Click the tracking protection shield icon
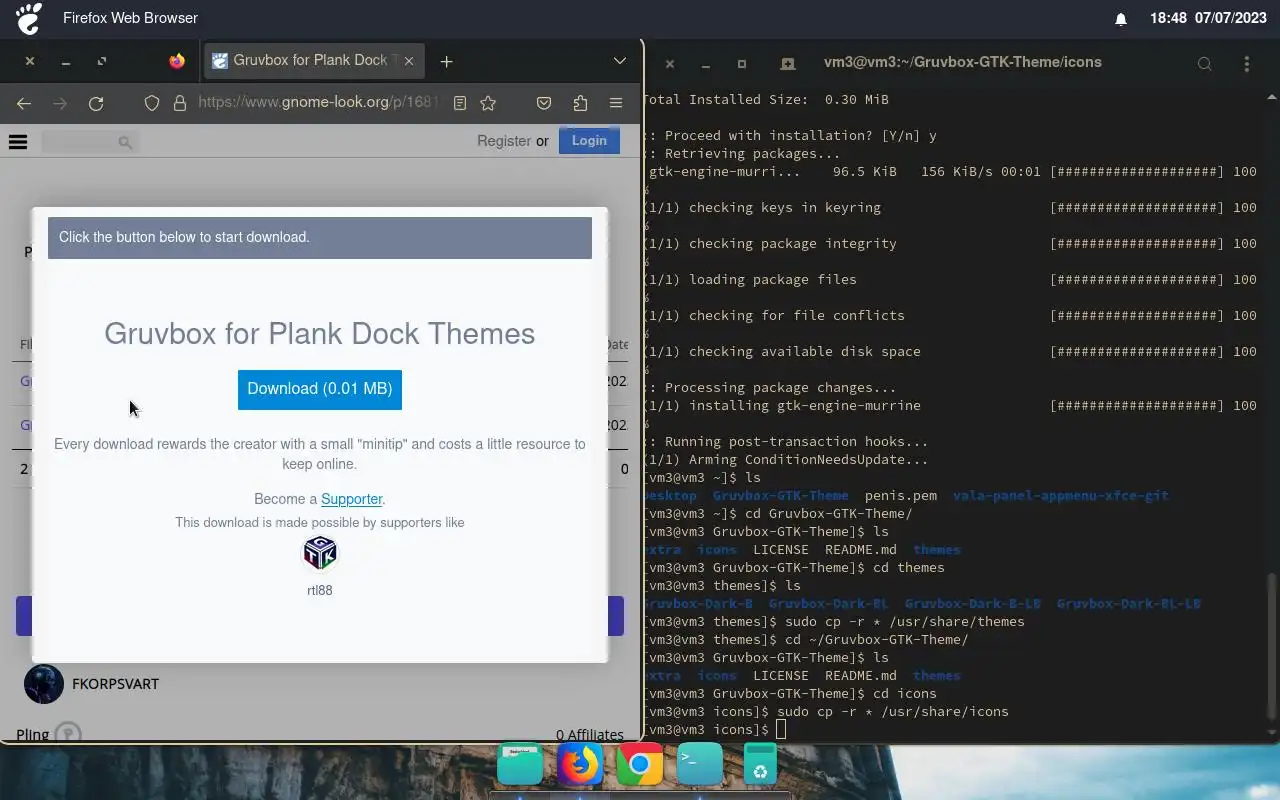This screenshot has height=800, width=1280. click(x=152, y=103)
